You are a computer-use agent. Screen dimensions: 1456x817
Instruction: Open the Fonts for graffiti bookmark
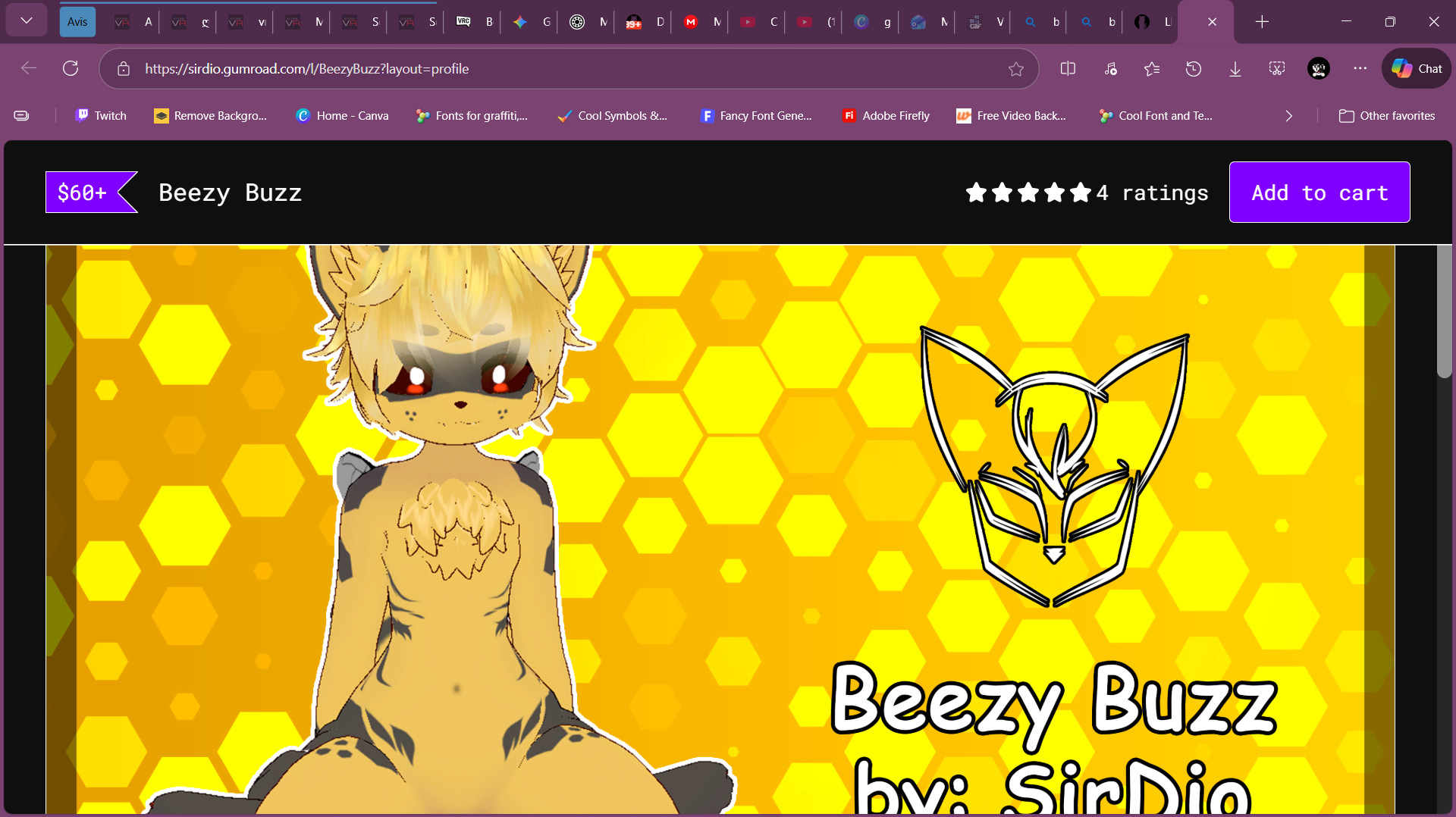pyautogui.click(x=472, y=116)
